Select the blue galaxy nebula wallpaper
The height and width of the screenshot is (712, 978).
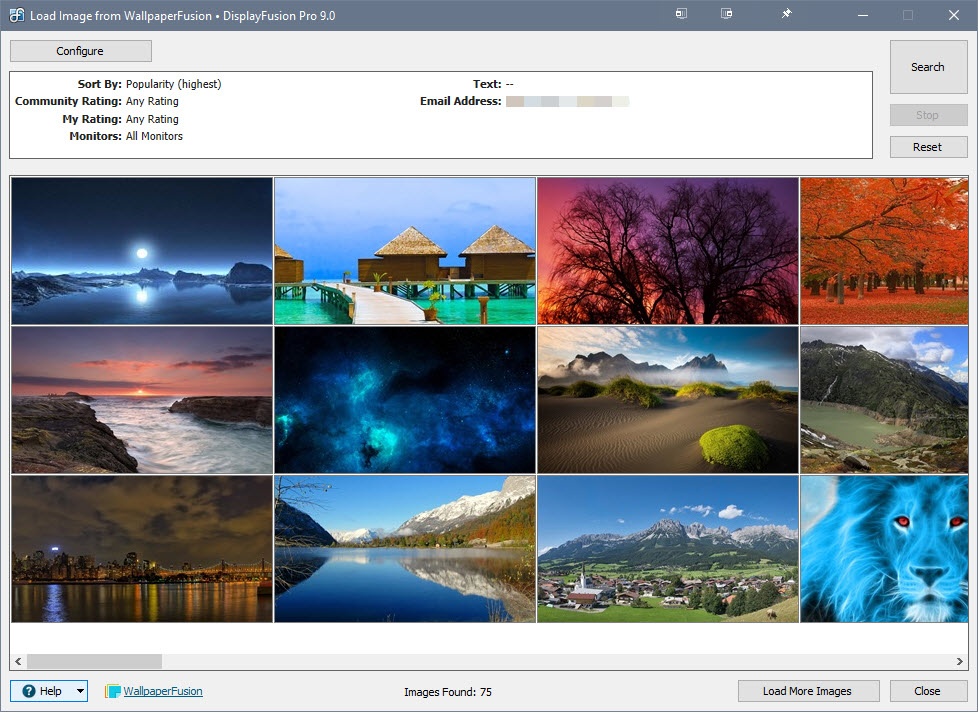pyautogui.click(x=404, y=399)
